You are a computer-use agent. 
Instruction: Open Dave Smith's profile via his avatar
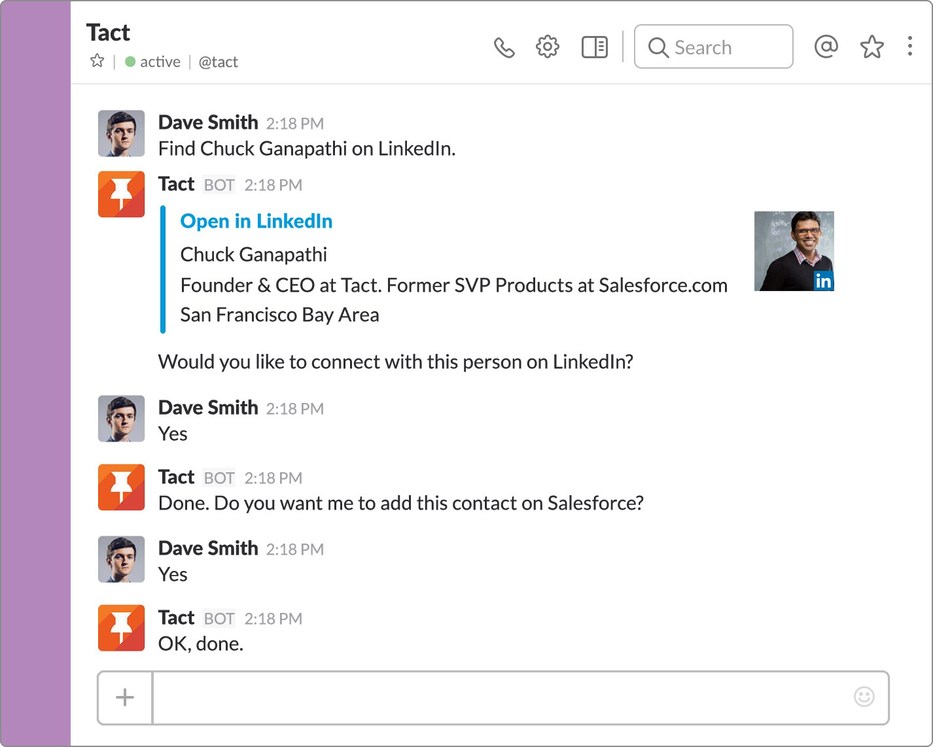click(x=121, y=133)
